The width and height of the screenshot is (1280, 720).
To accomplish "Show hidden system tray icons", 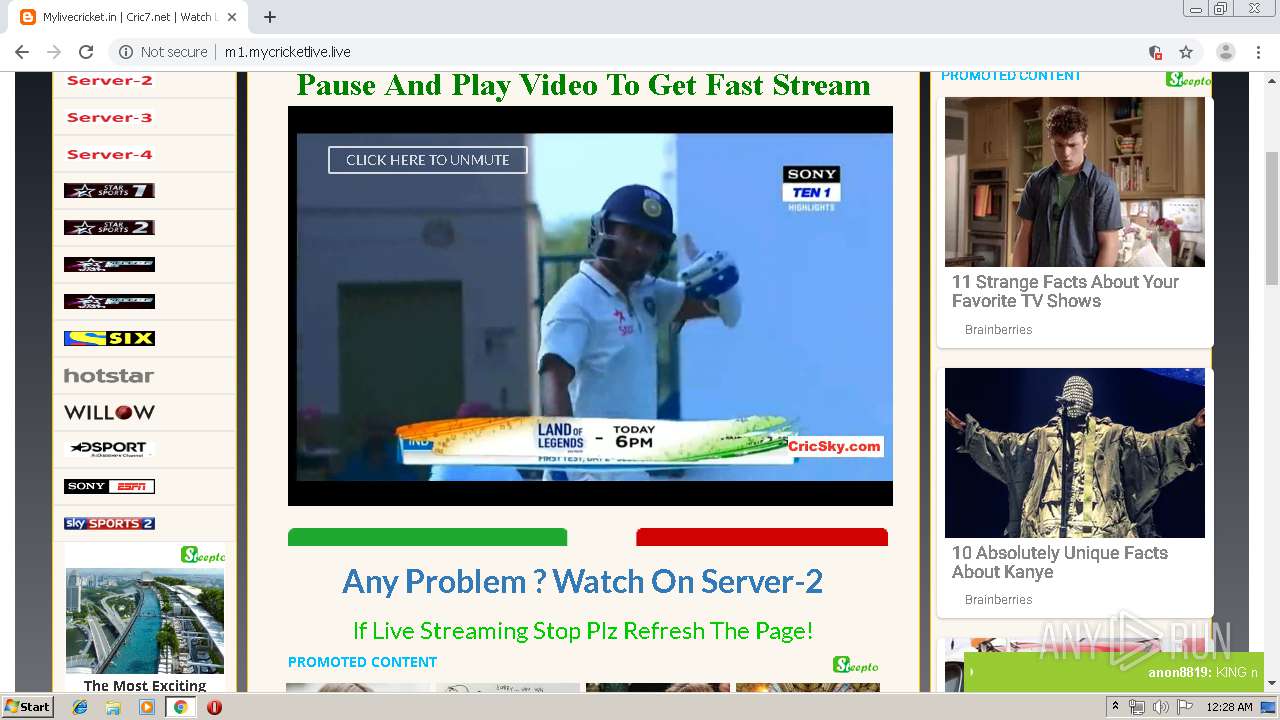I will coord(1116,707).
